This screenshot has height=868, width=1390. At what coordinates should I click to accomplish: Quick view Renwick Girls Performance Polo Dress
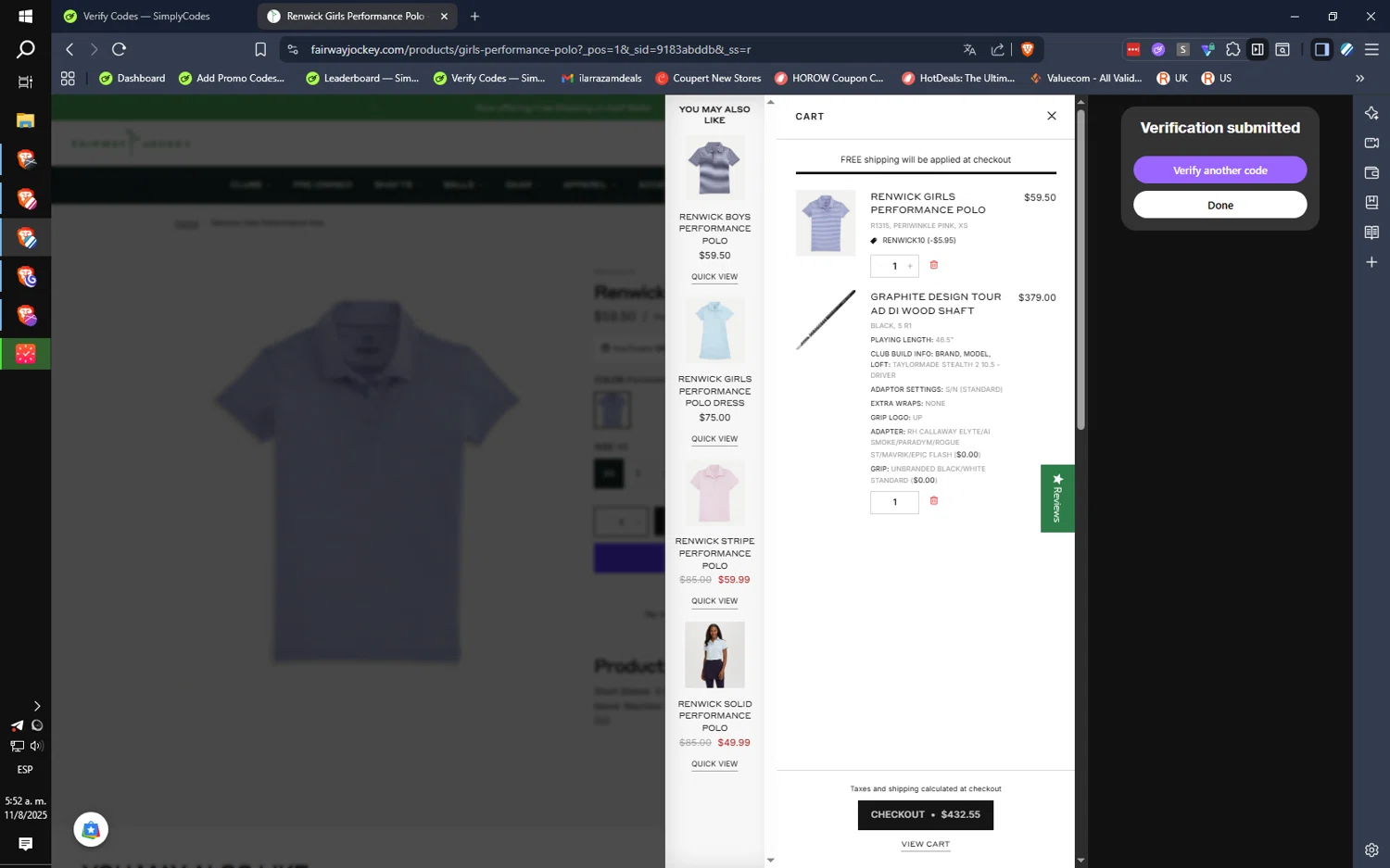[x=714, y=439]
